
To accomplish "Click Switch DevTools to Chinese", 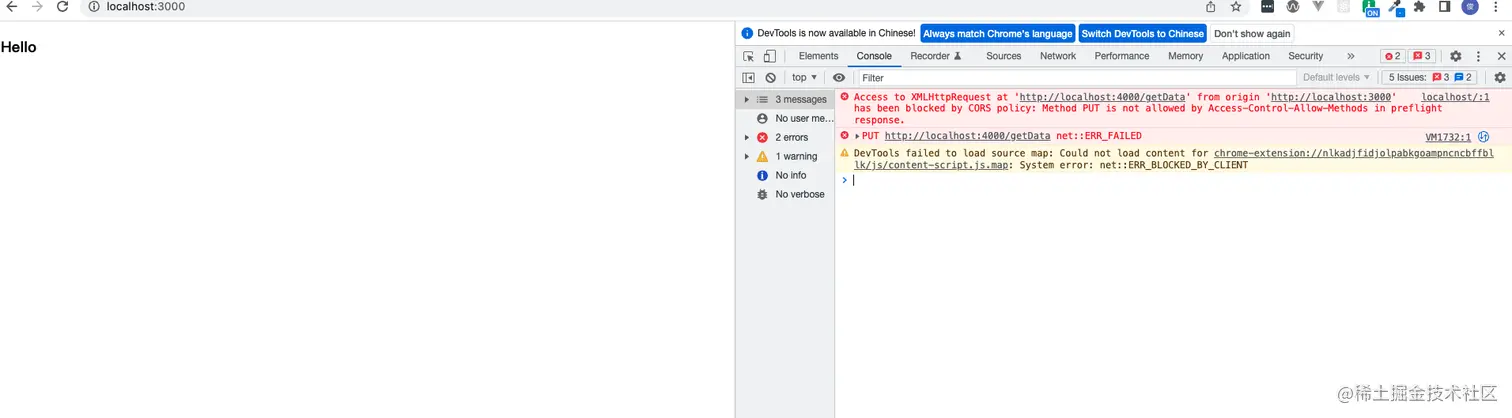I will coord(1143,33).
